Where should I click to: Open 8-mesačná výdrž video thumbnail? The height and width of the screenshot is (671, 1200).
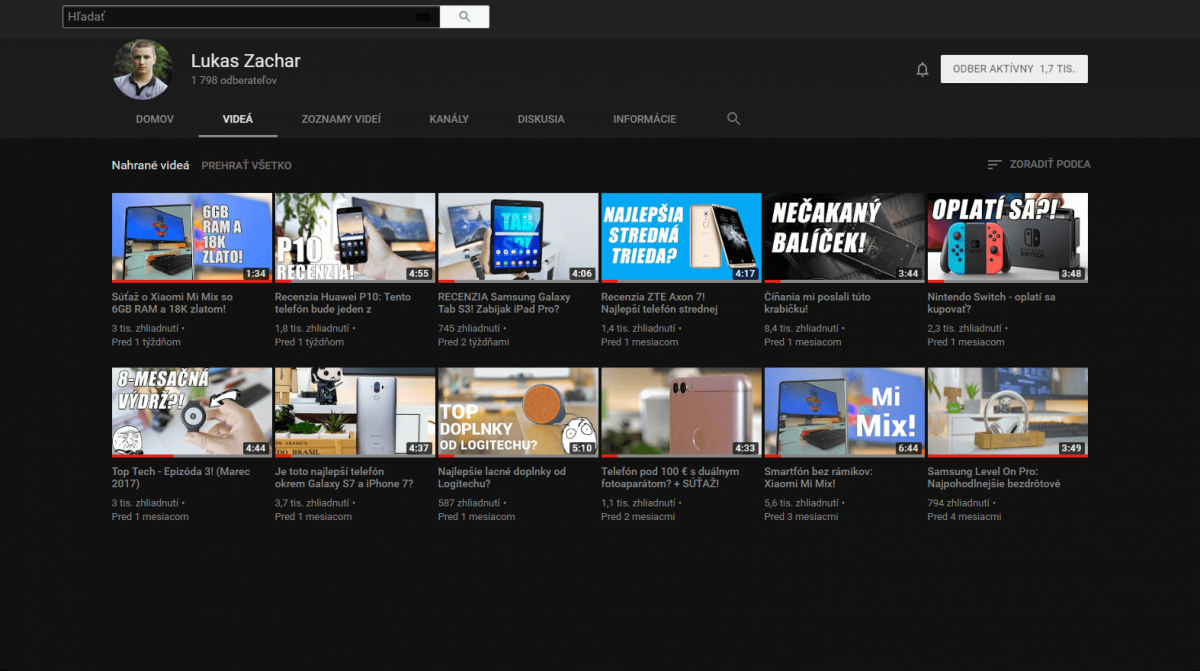[x=192, y=412]
